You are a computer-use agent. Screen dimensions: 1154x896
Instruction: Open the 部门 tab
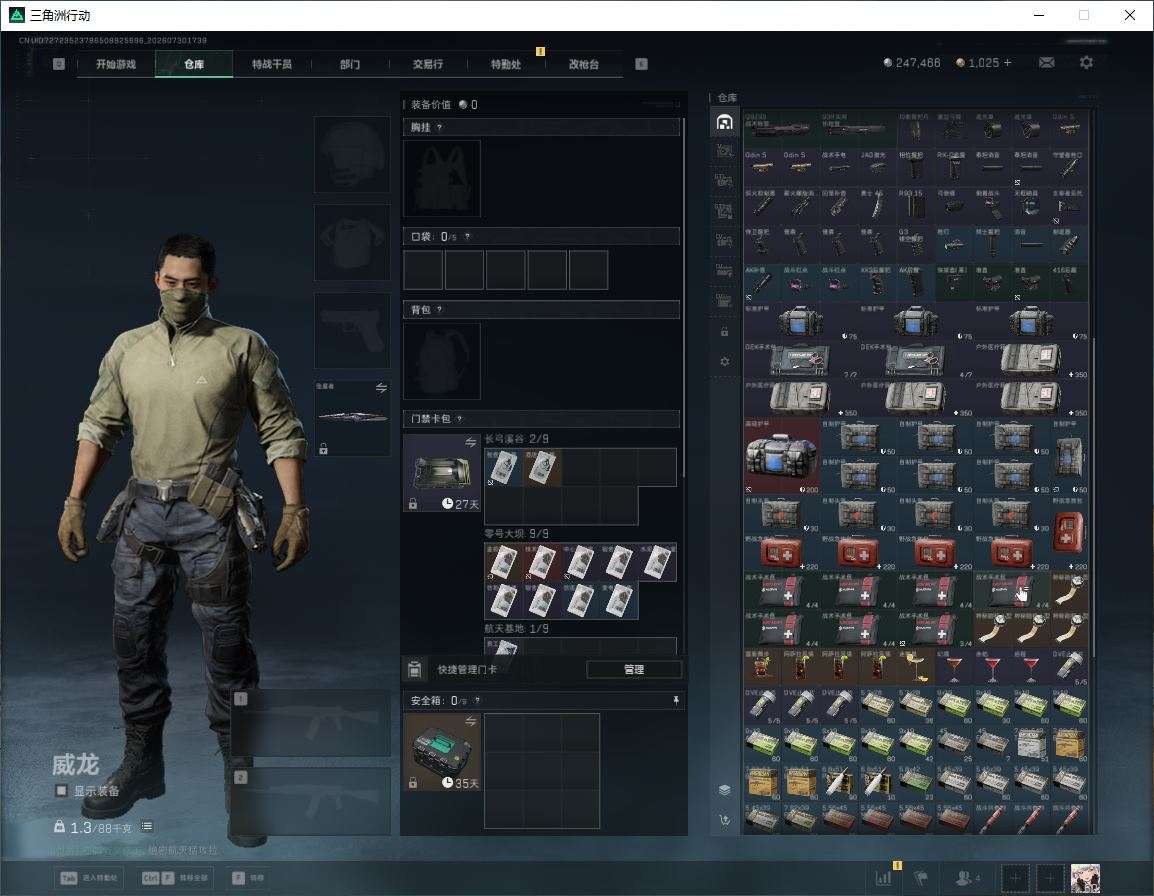click(350, 64)
